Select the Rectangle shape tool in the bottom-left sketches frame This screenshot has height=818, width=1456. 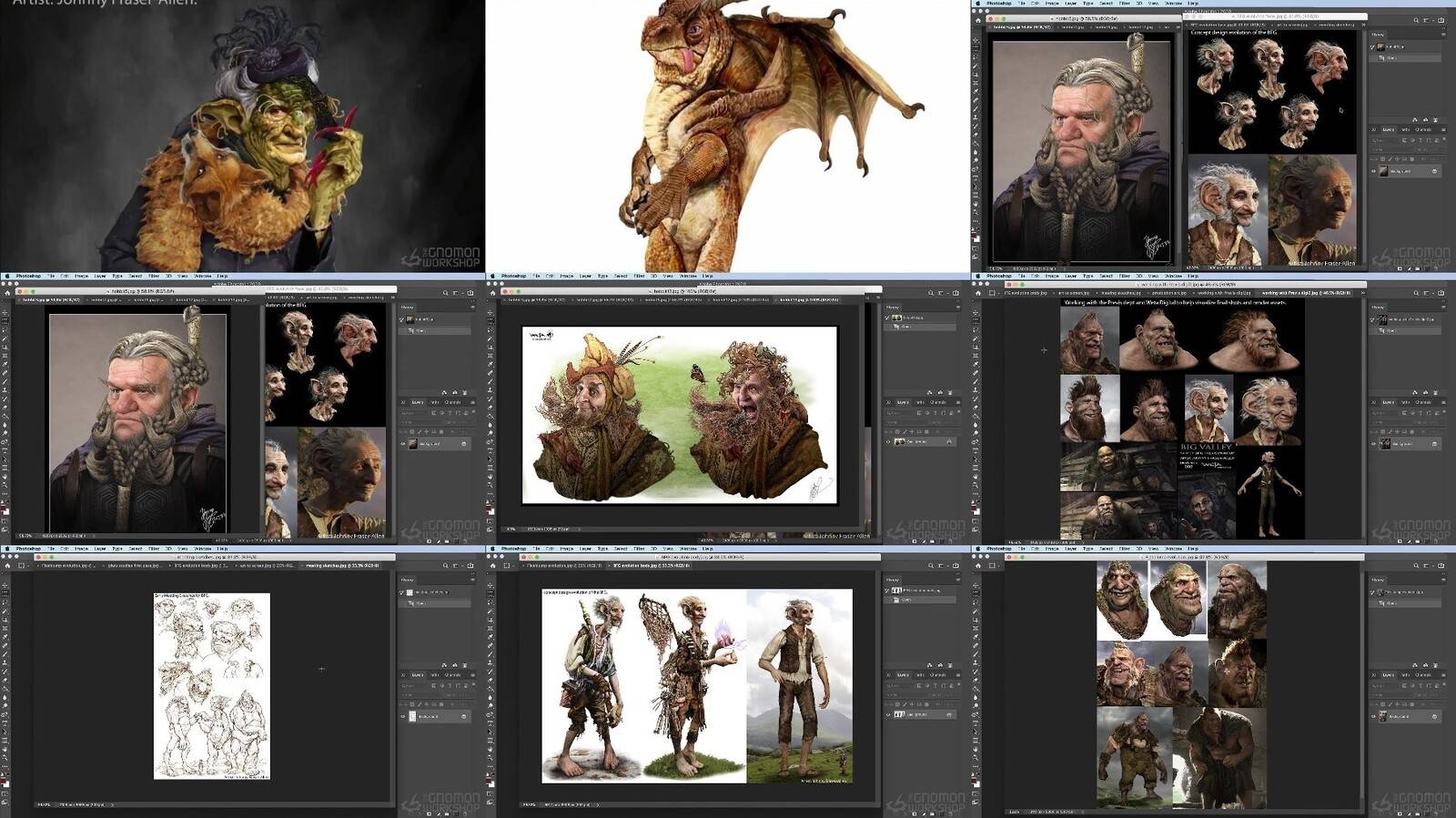point(5,740)
